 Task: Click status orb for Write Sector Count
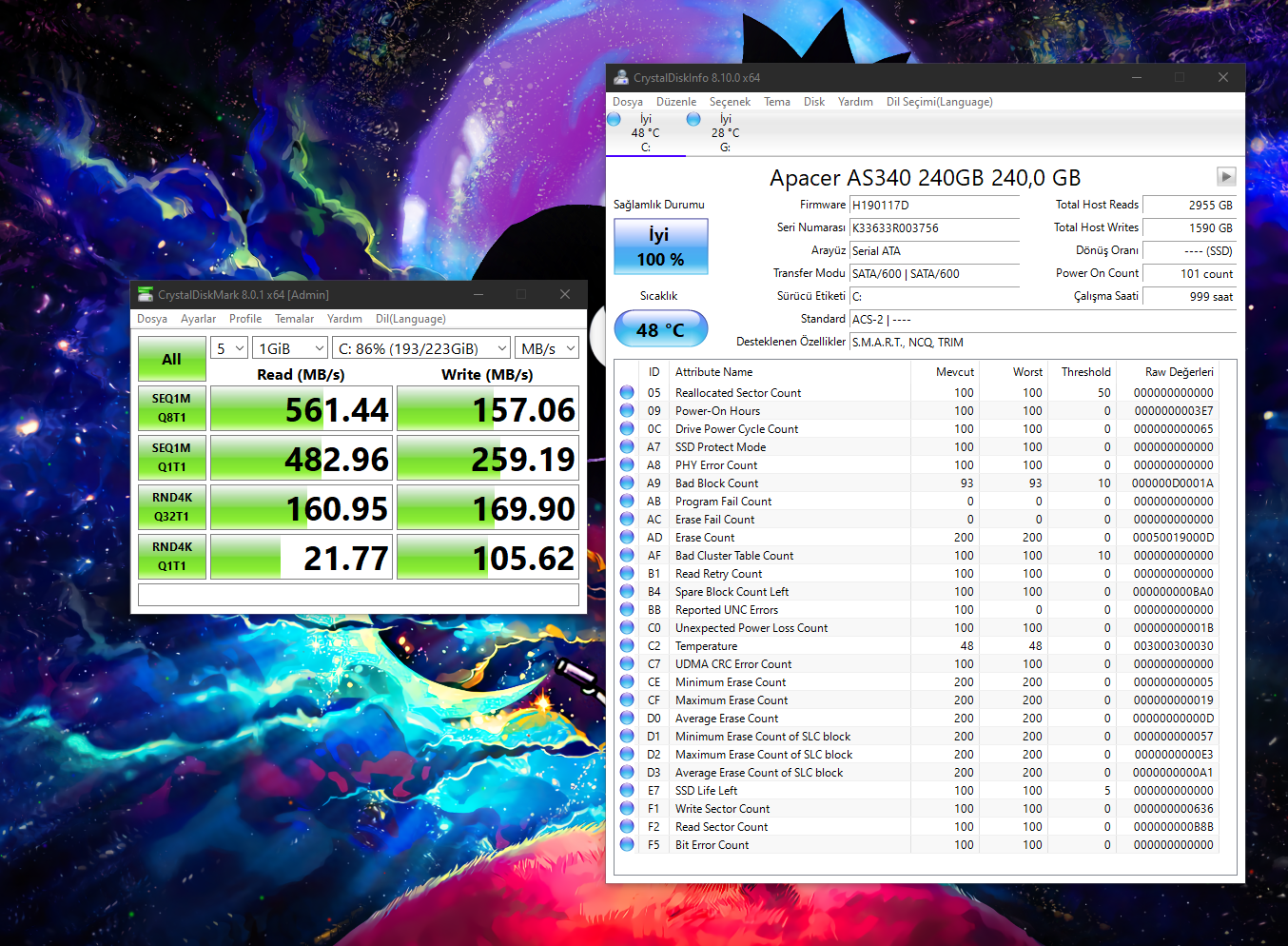627,808
